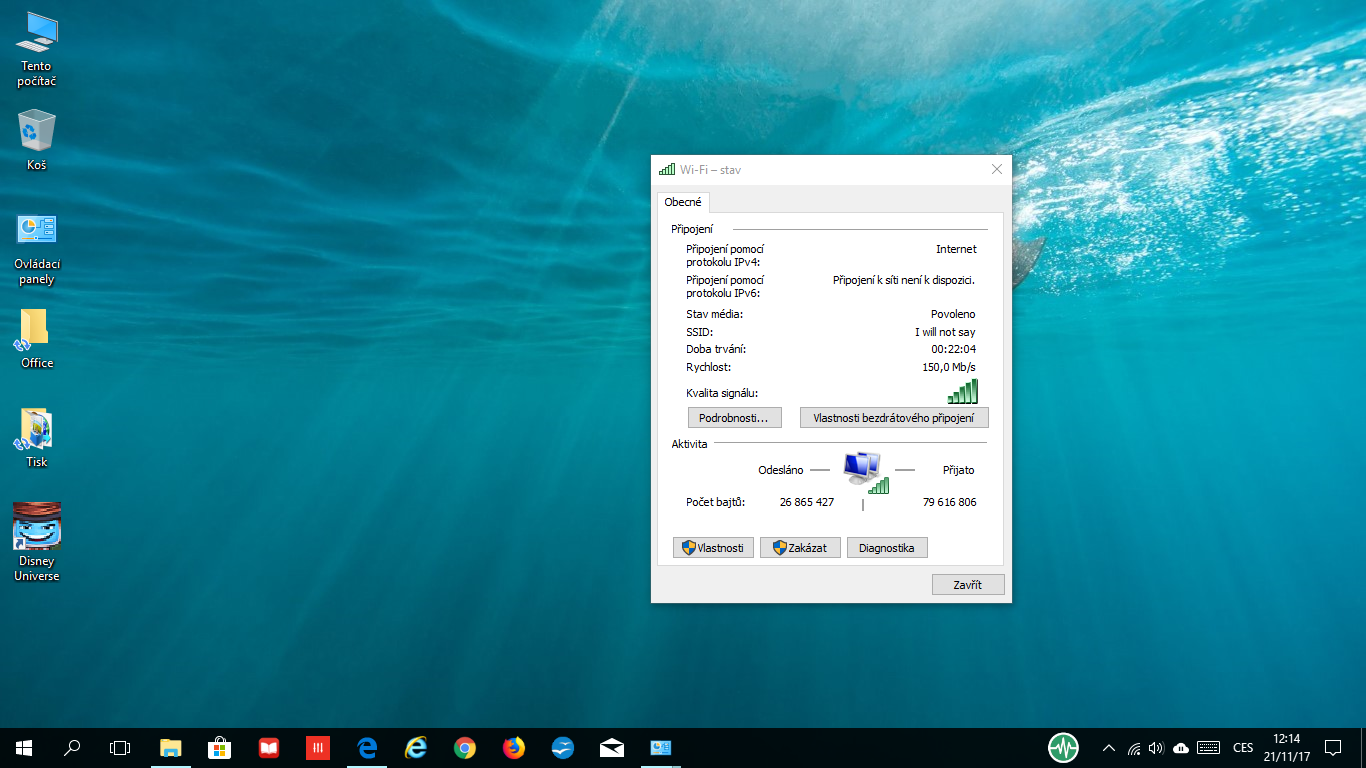The width and height of the screenshot is (1366, 768).
Task: Open the CES input language switcher
Action: point(1243,747)
